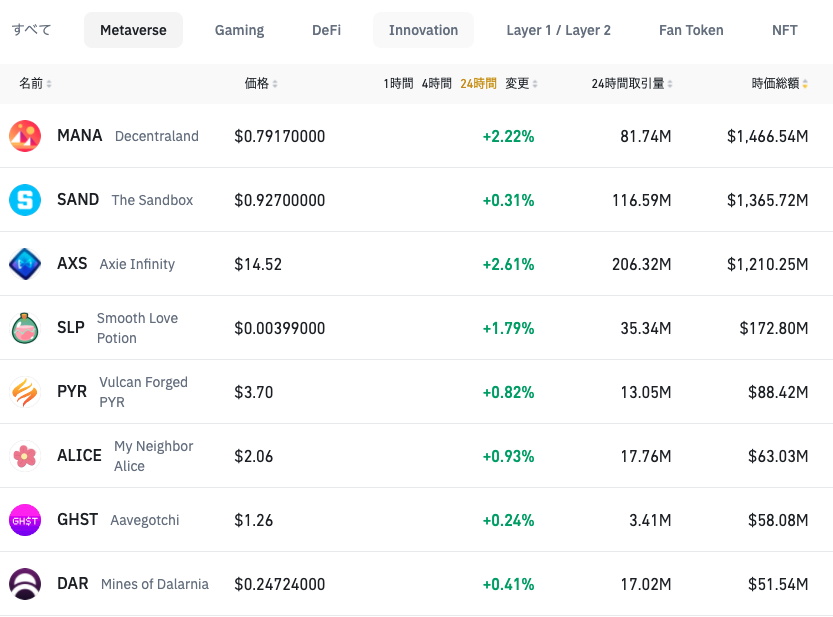Viewport: 833px width, 617px height.
Task: Show the 1時間 change period
Action: click(x=398, y=83)
